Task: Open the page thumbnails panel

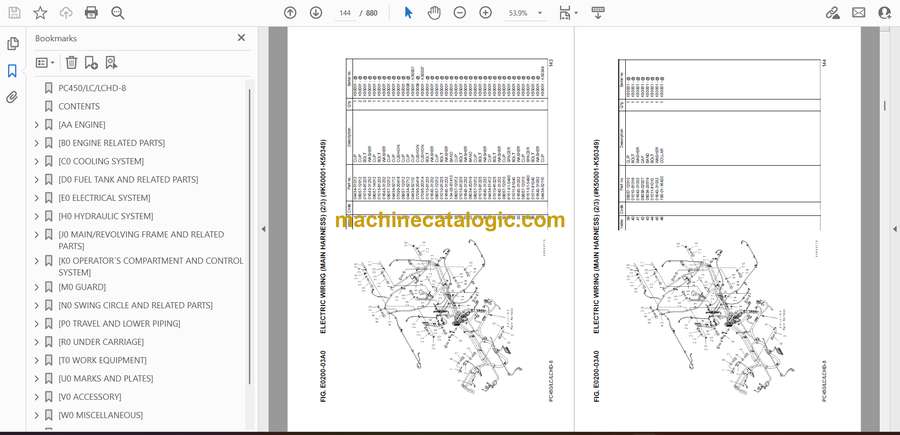Action: pyautogui.click(x=13, y=44)
